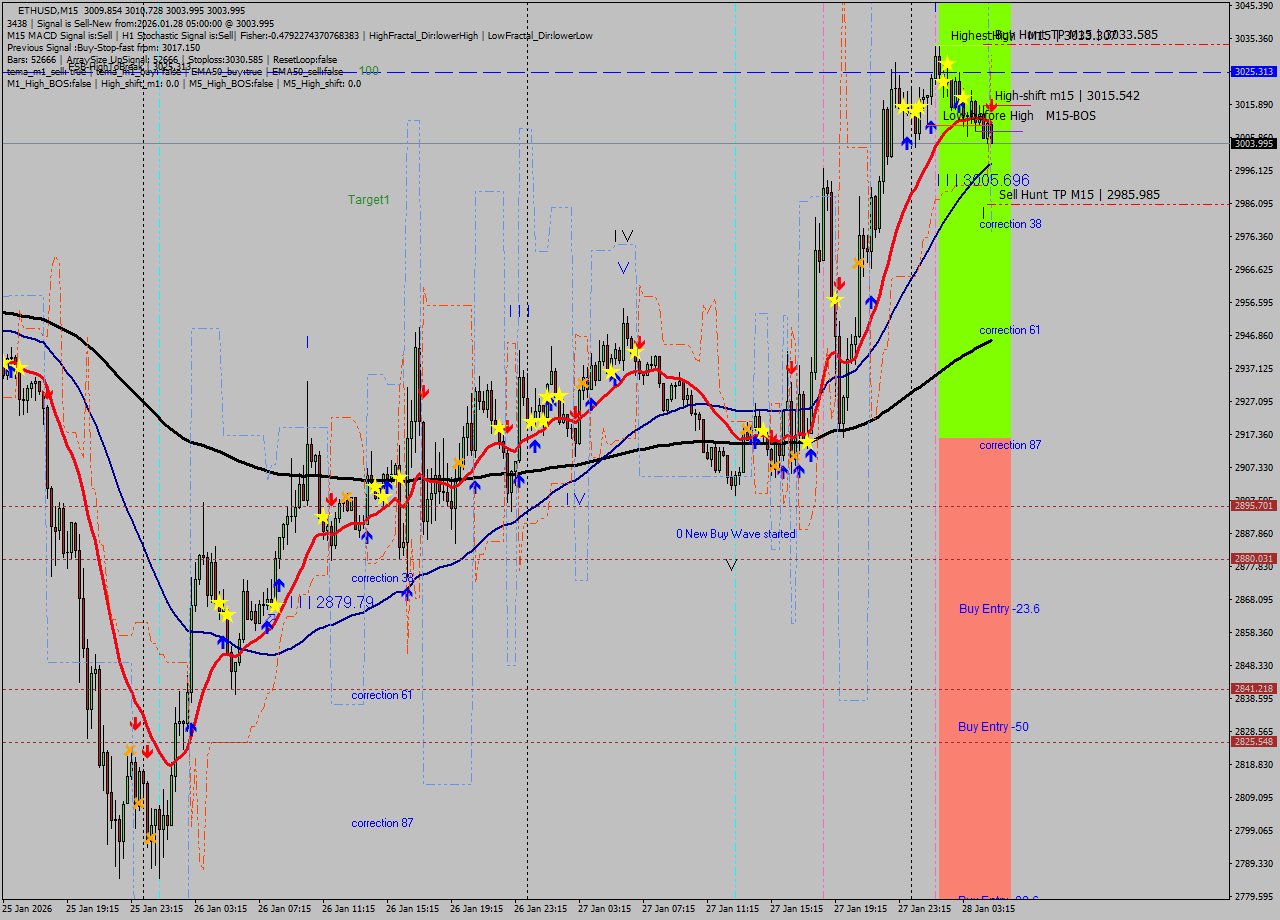Screen dimensions: 1280x920
Task: Click the '0 New Buy Wave started' text
Action: tap(736, 534)
